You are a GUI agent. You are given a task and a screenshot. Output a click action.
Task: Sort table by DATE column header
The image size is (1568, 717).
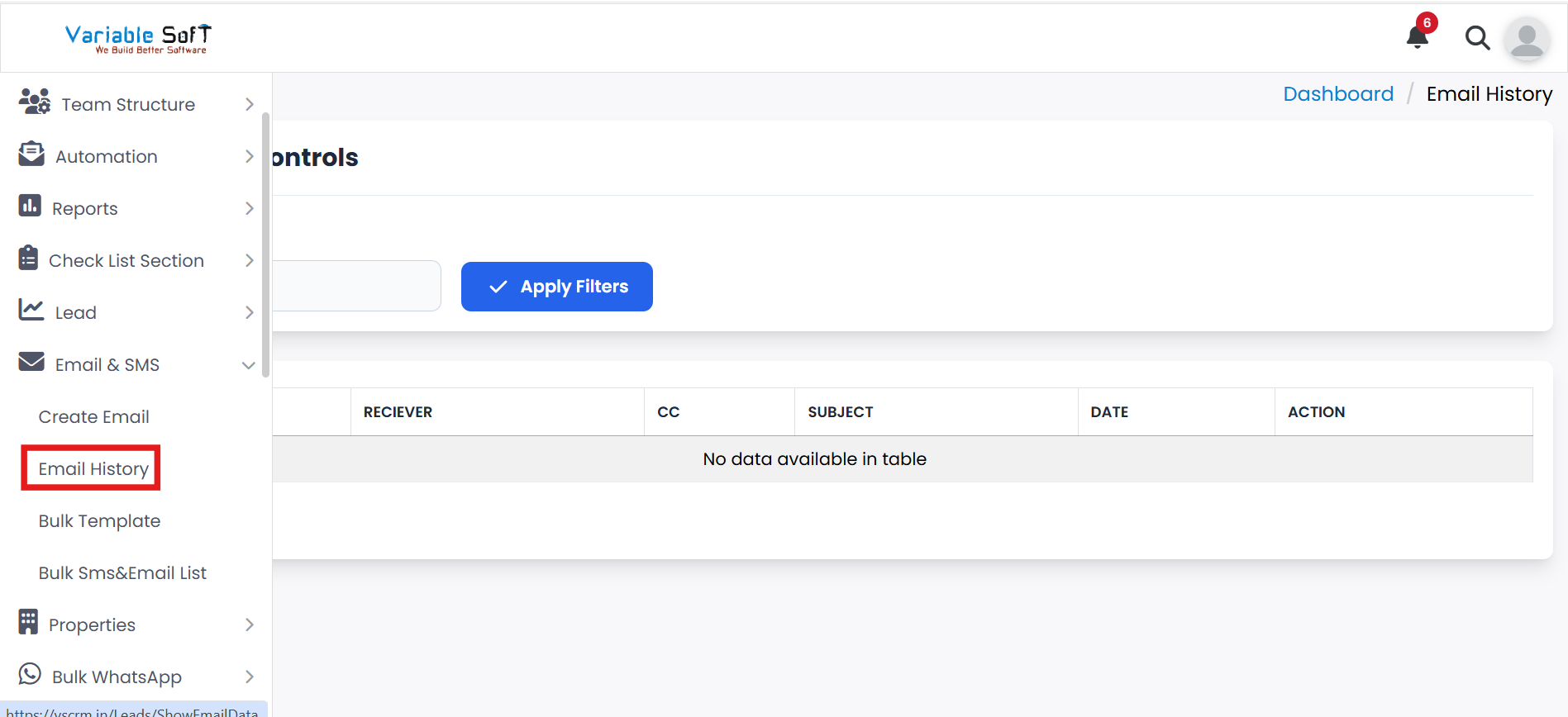click(x=1108, y=412)
